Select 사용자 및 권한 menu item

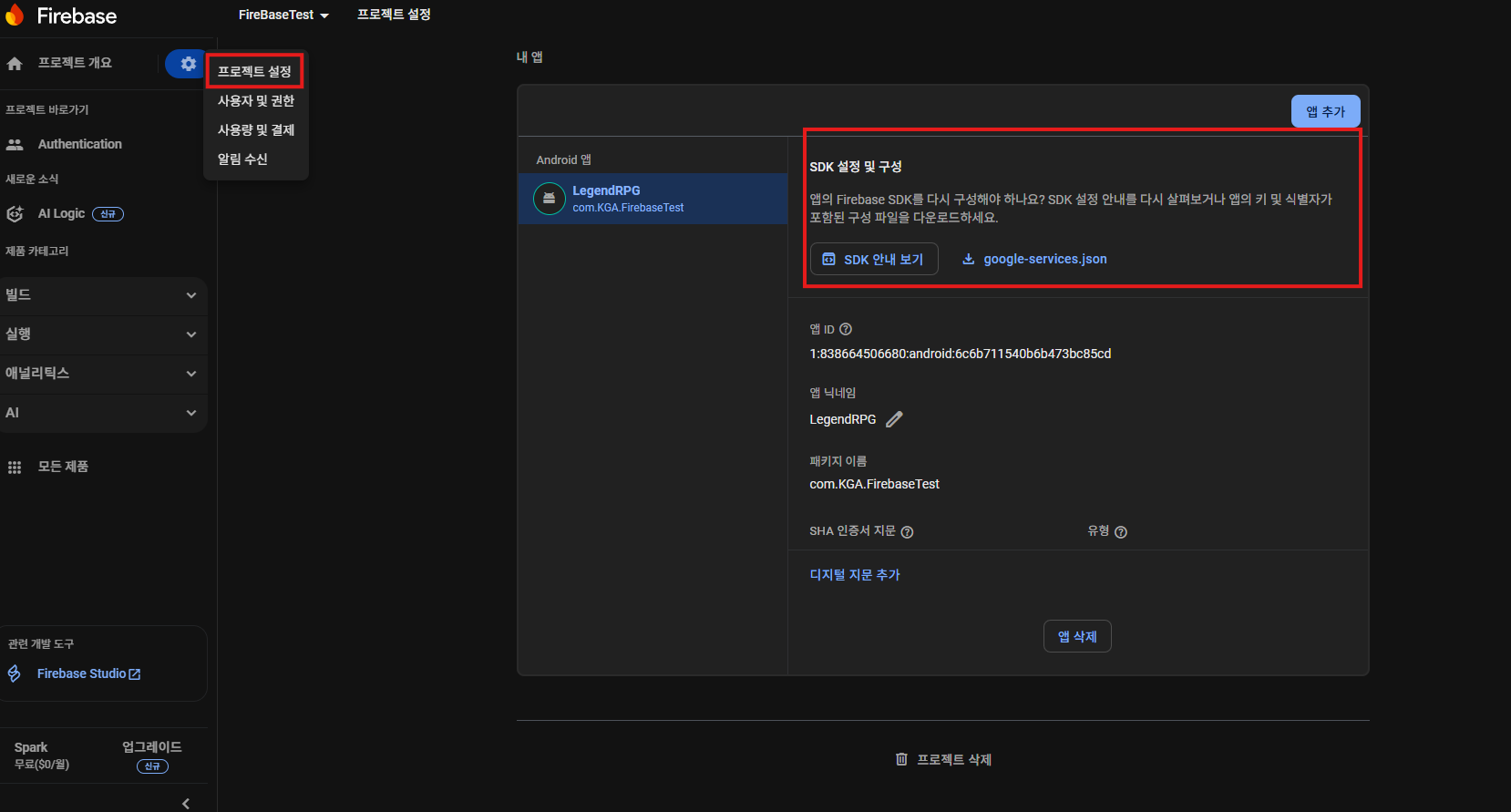point(256,100)
